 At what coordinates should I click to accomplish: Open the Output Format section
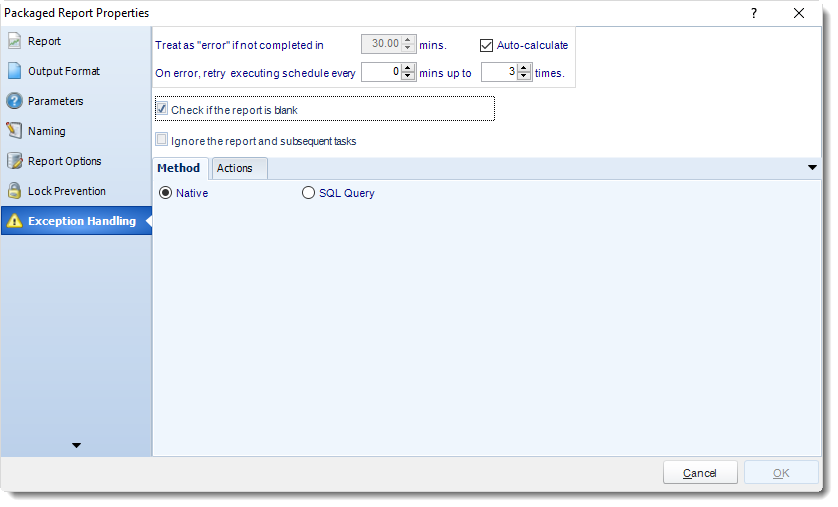(x=76, y=71)
